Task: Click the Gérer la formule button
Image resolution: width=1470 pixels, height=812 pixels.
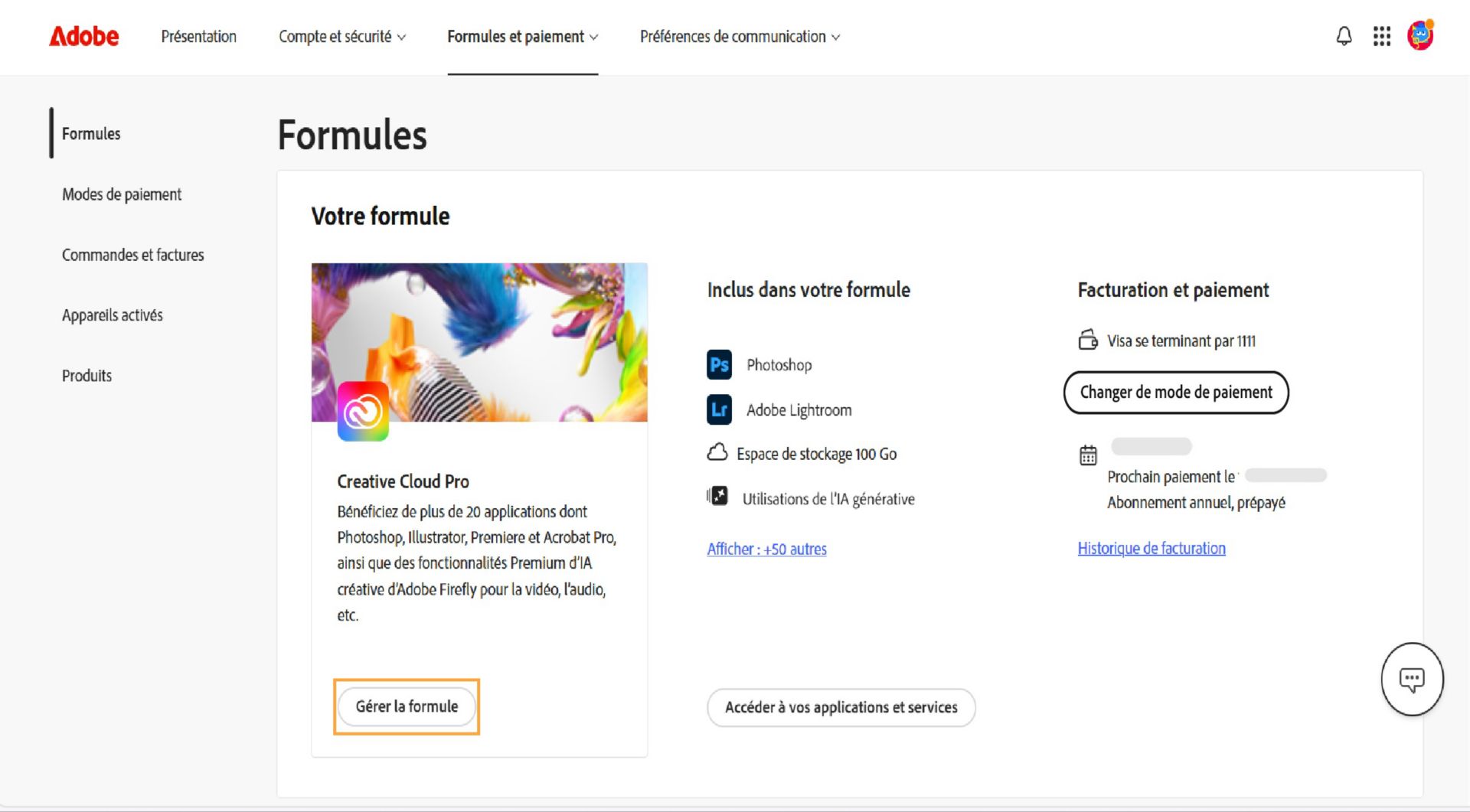Action: 406,706
